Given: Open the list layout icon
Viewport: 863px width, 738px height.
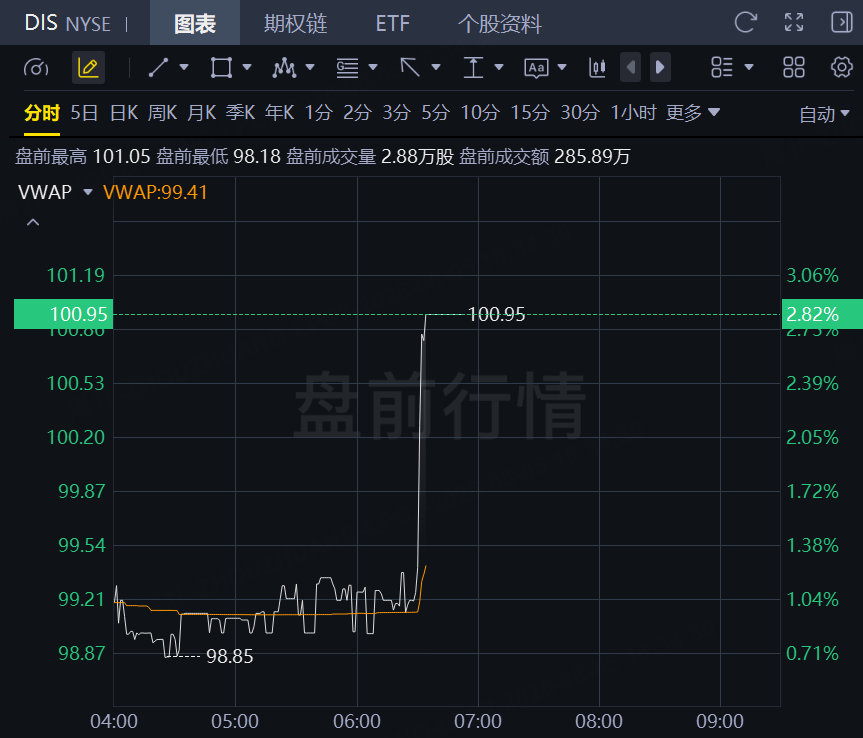Looking at the screenshot, I should [722, 67].
